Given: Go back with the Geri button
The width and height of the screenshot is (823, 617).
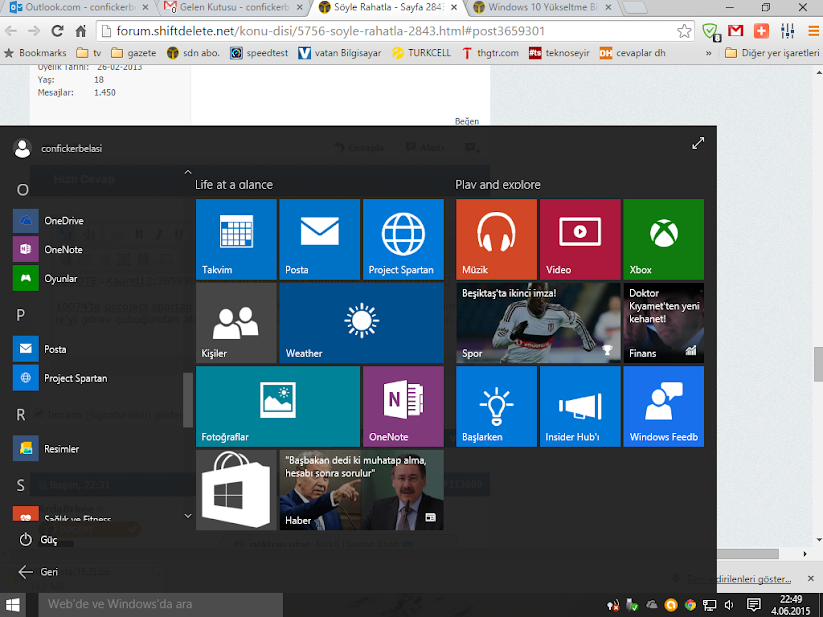Looking at the screenshot, I should click(x=38, y=572).
